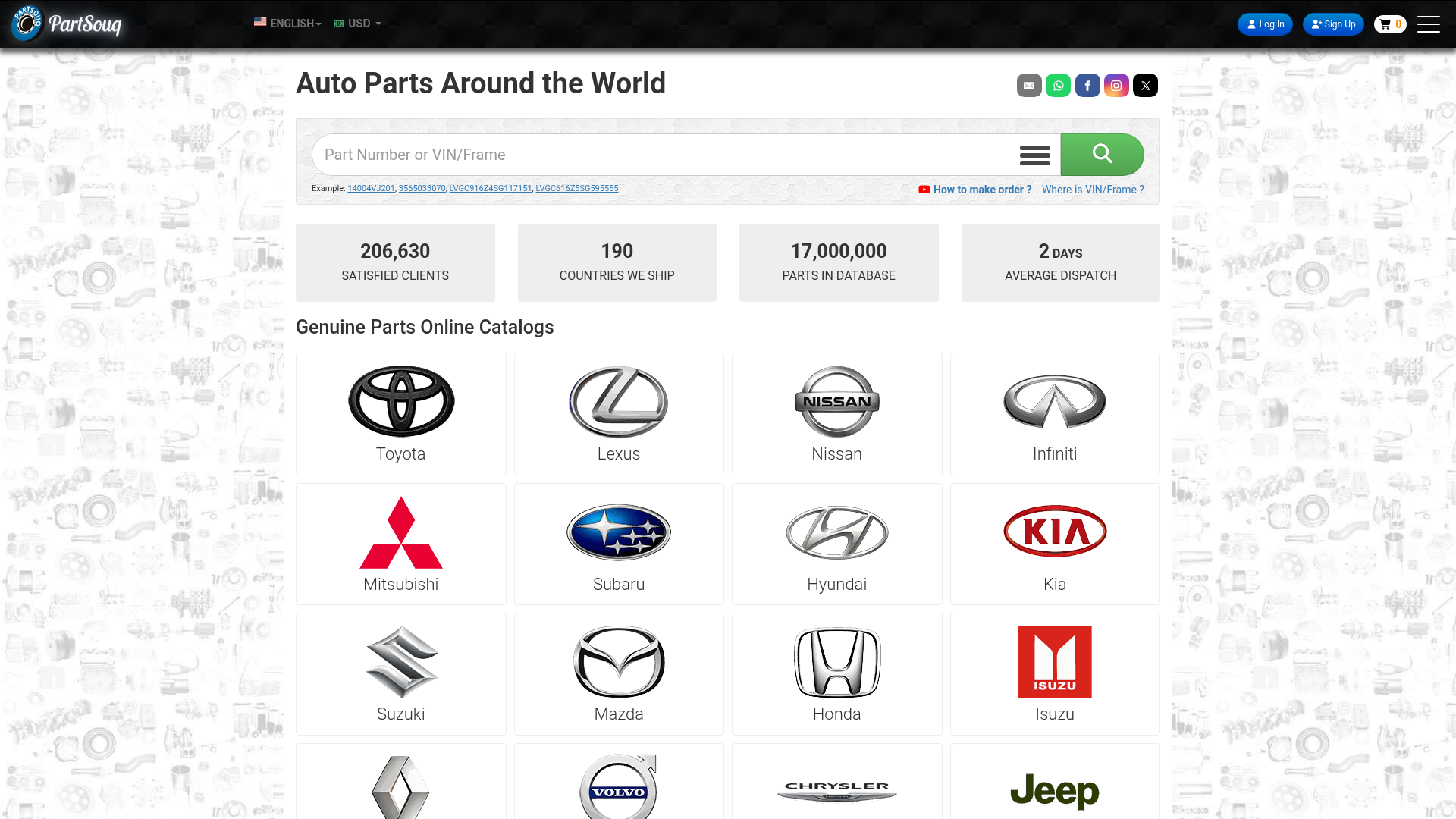
Task: Open search options hamburger in search bar
Action: pos(1034,155)
